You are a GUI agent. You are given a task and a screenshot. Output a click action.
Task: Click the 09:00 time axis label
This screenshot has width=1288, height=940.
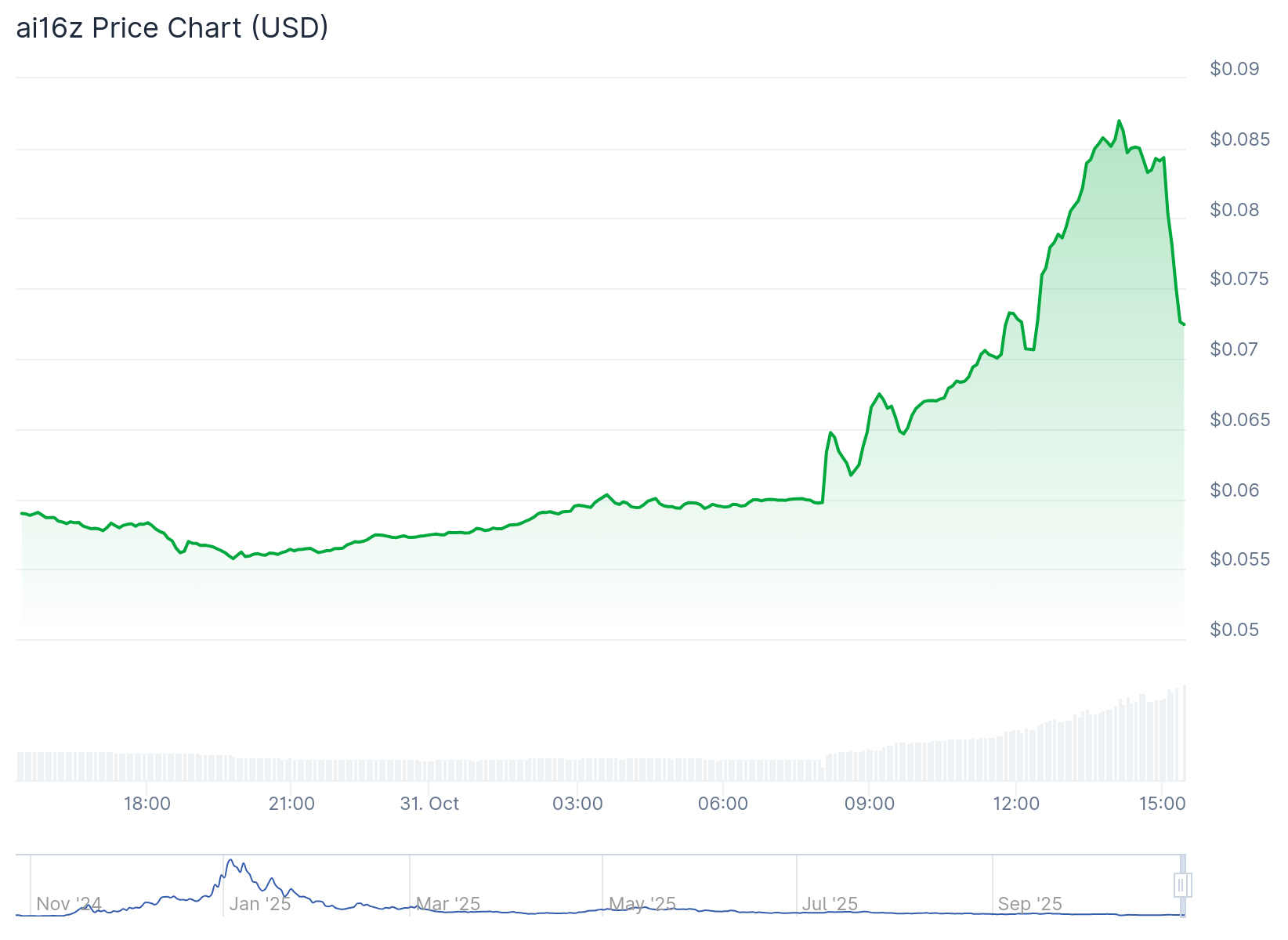(x=869, y=804)
